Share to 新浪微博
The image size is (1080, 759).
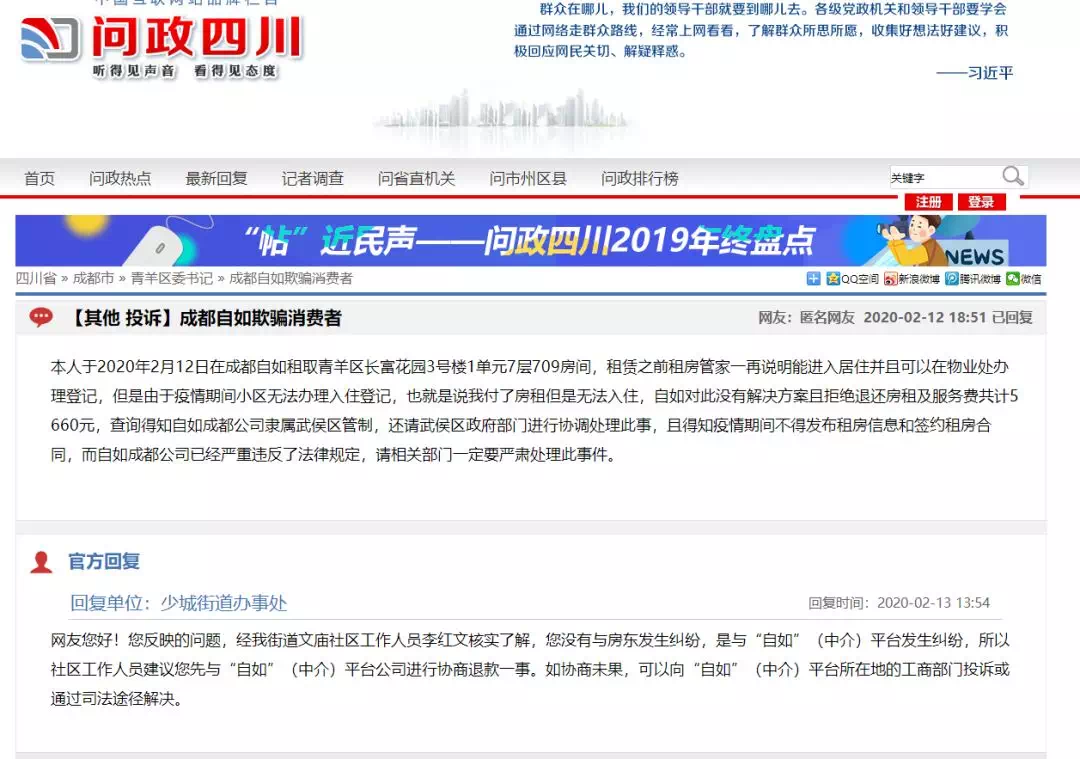point(912,278)
